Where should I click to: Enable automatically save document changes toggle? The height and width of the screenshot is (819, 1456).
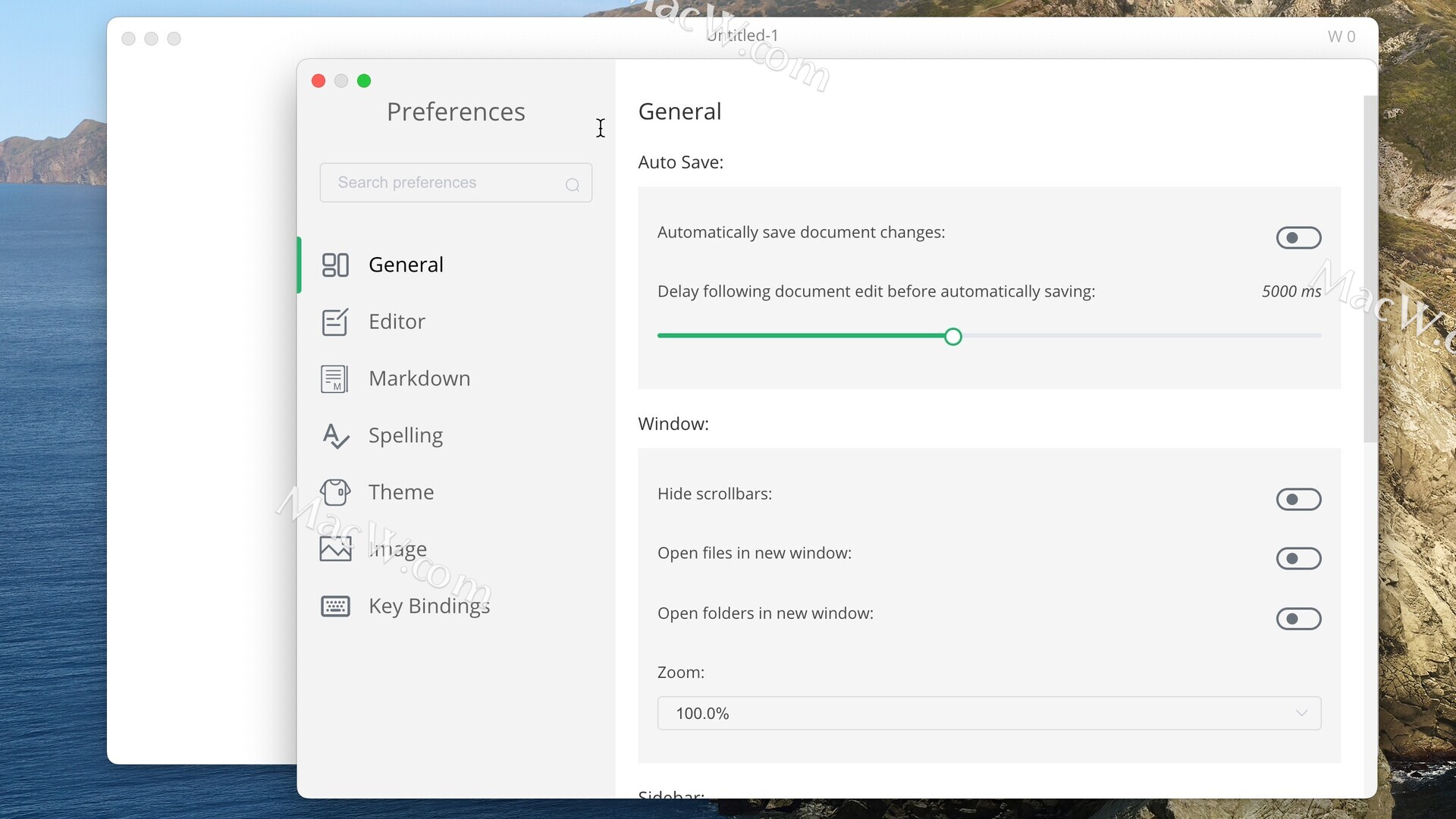pyautogui.click(x=1298, y=238)
